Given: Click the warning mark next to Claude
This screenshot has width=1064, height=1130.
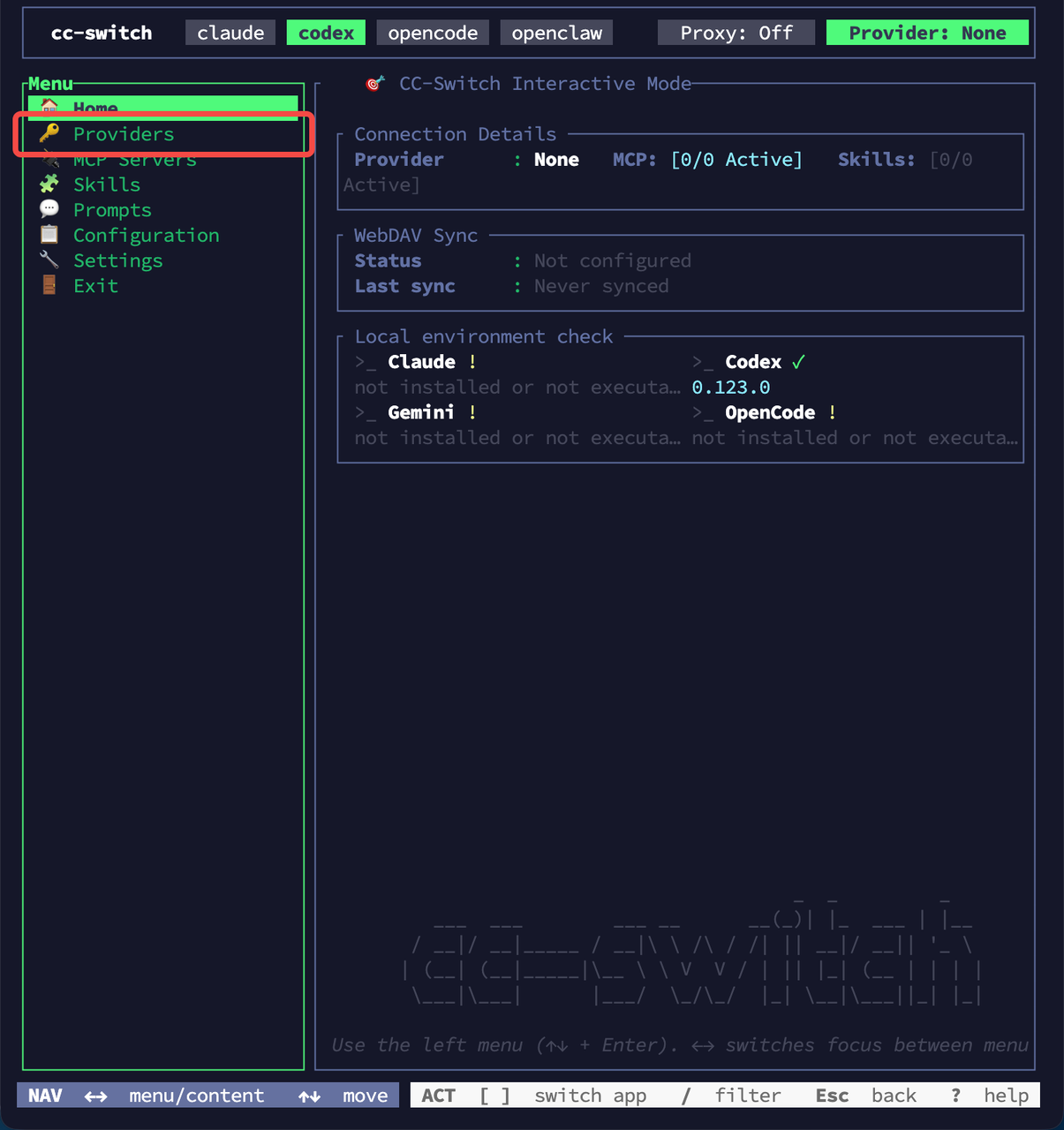Looking at the screenshot, I should (x=472, y=362).
